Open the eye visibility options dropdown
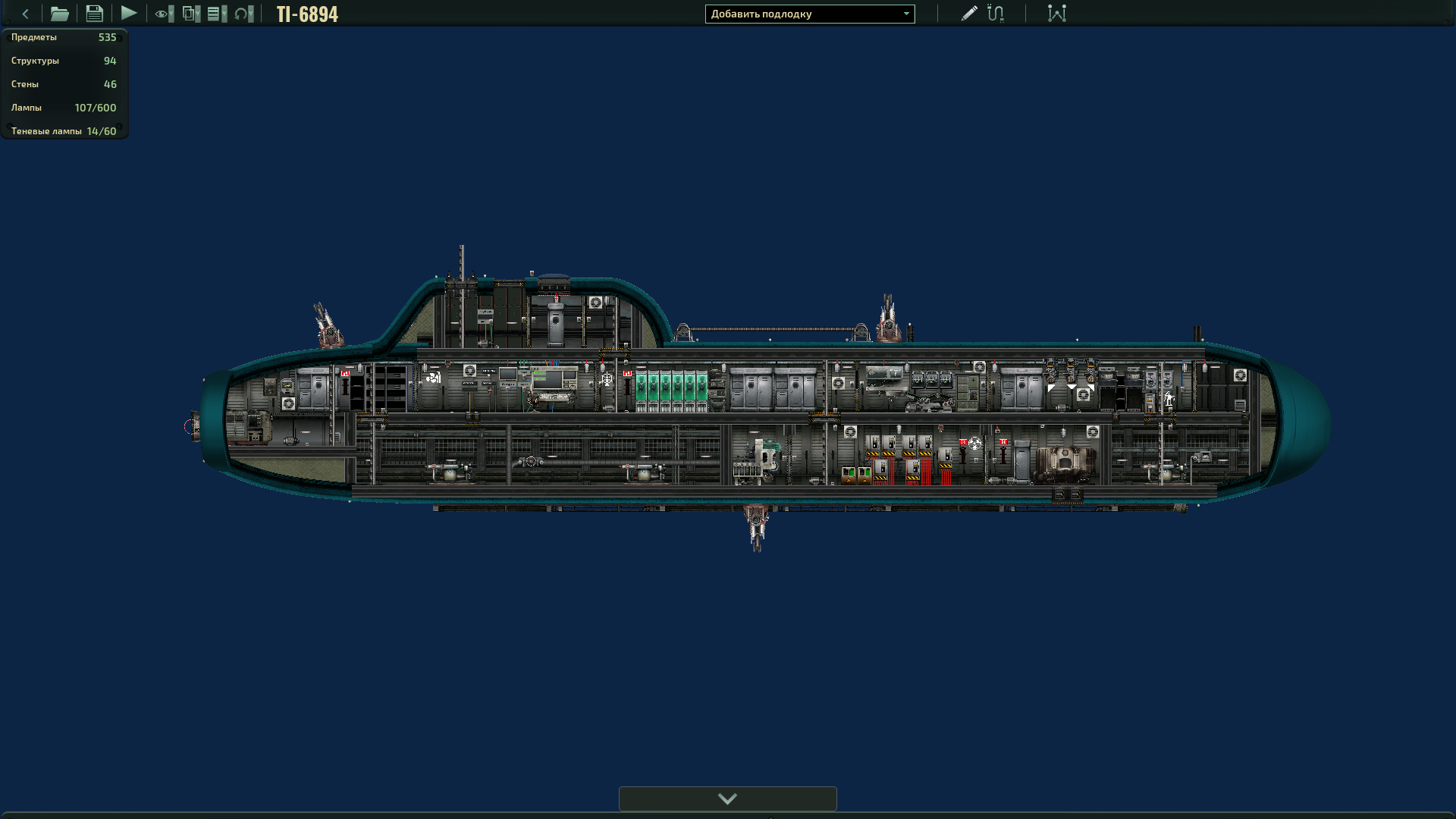Viewport: 1456px width, 819px height. pyautogui.click(x=165, y=14)
